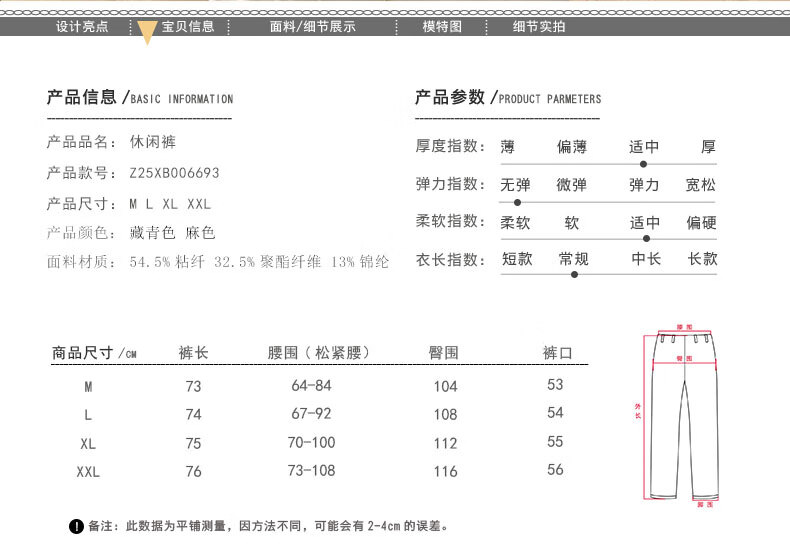Click the 衣长指数 slider dot

pos(574,274)
